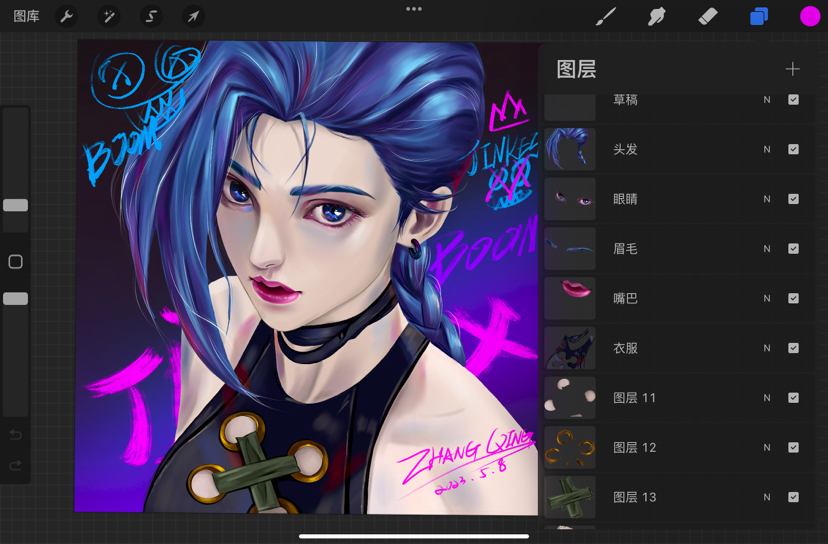Tap the 图层 13 green cross thumbnail
Image resolution: width=828 pixels, height=544 pixels.
click(570, 497)
